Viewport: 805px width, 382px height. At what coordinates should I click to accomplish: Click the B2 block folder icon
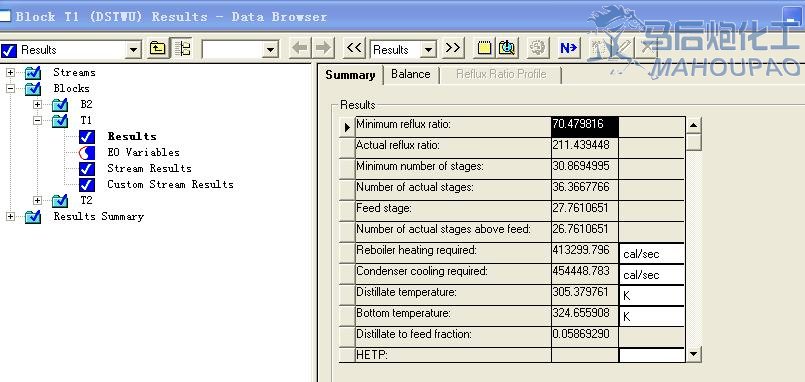pos(60,104)
